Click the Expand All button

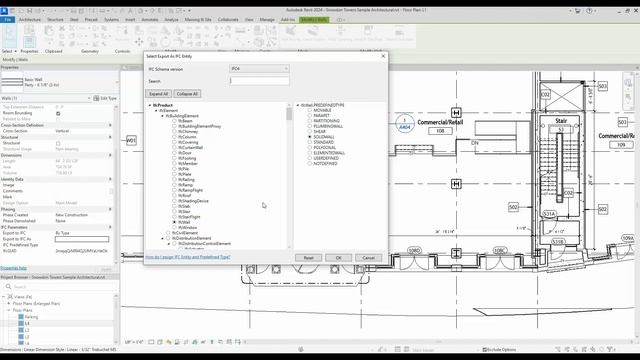click(158, 94)
